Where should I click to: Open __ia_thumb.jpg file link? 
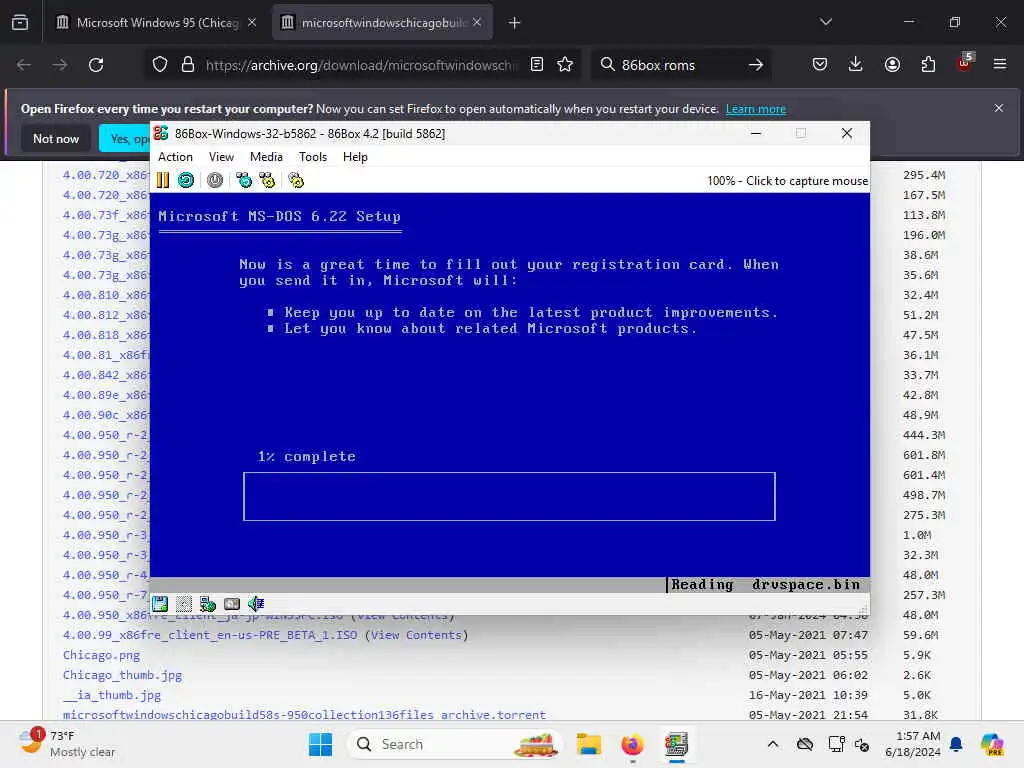pyautogui.click(x=112, y=695)
